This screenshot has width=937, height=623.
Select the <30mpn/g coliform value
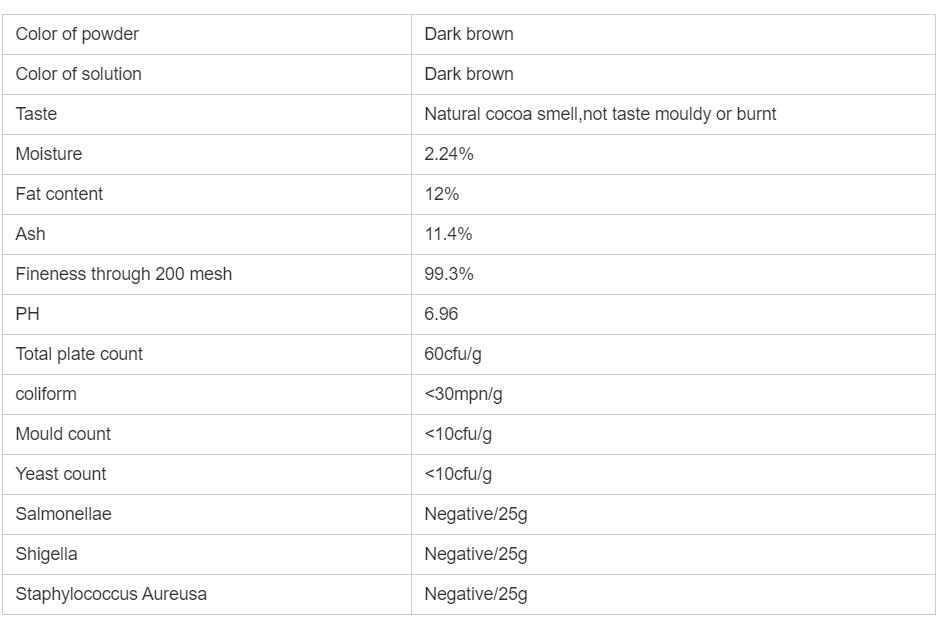point(463,394)
